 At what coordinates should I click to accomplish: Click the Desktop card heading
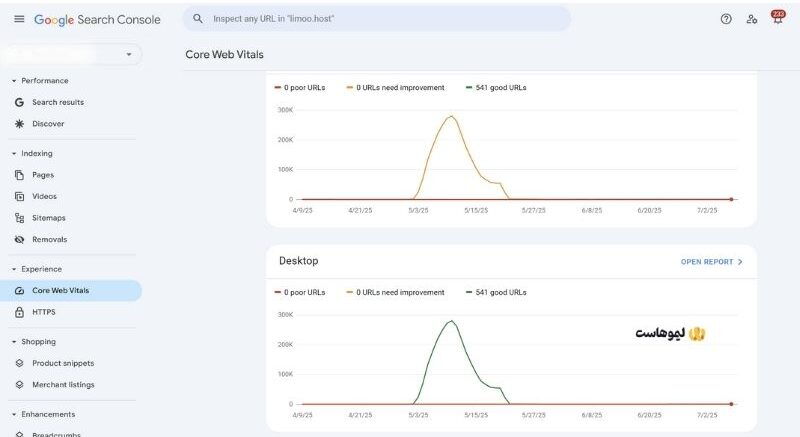pyautogui.click(x=298, y=261)
